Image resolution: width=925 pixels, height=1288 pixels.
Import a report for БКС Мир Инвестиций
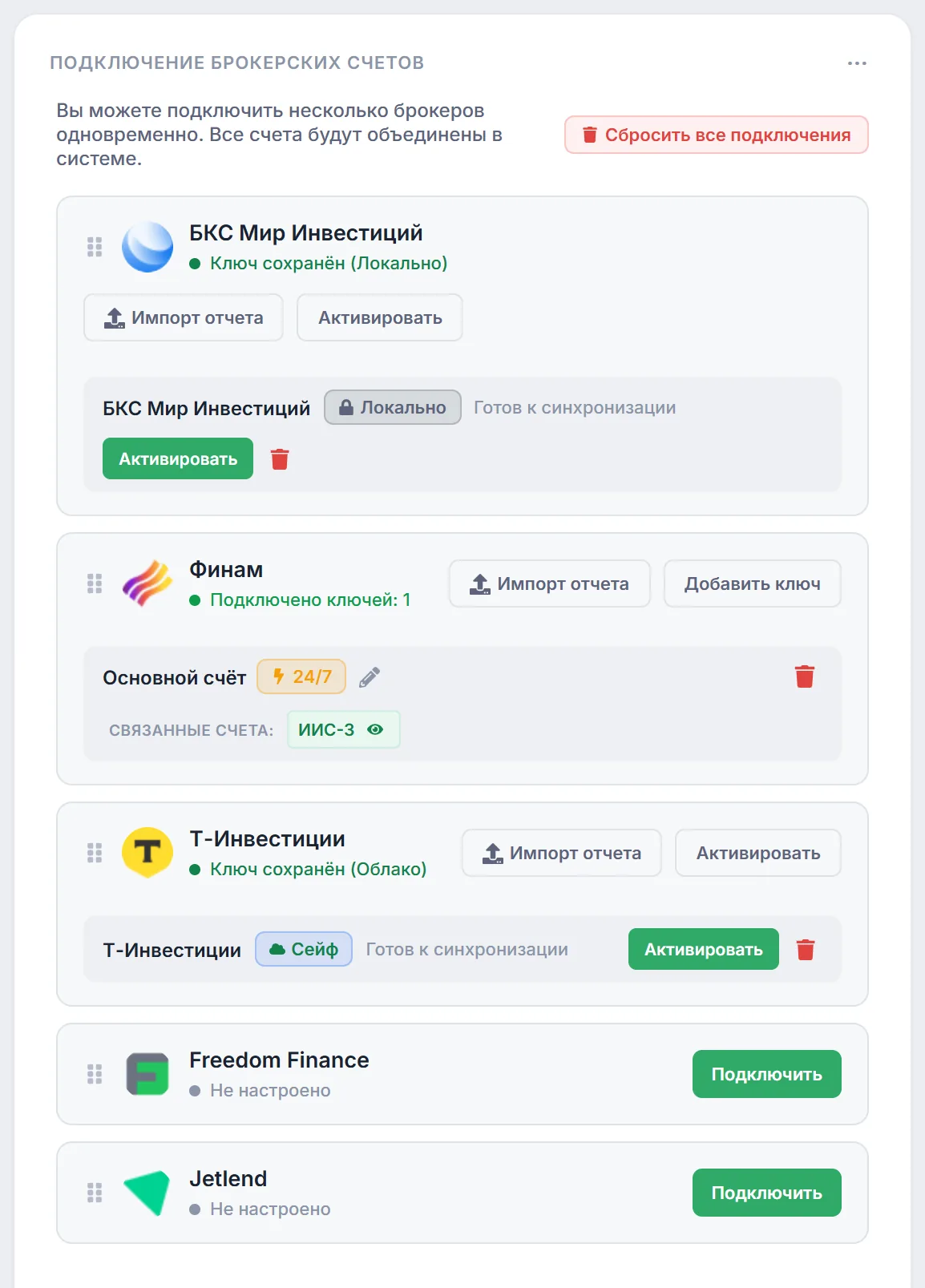pos(184,317)
